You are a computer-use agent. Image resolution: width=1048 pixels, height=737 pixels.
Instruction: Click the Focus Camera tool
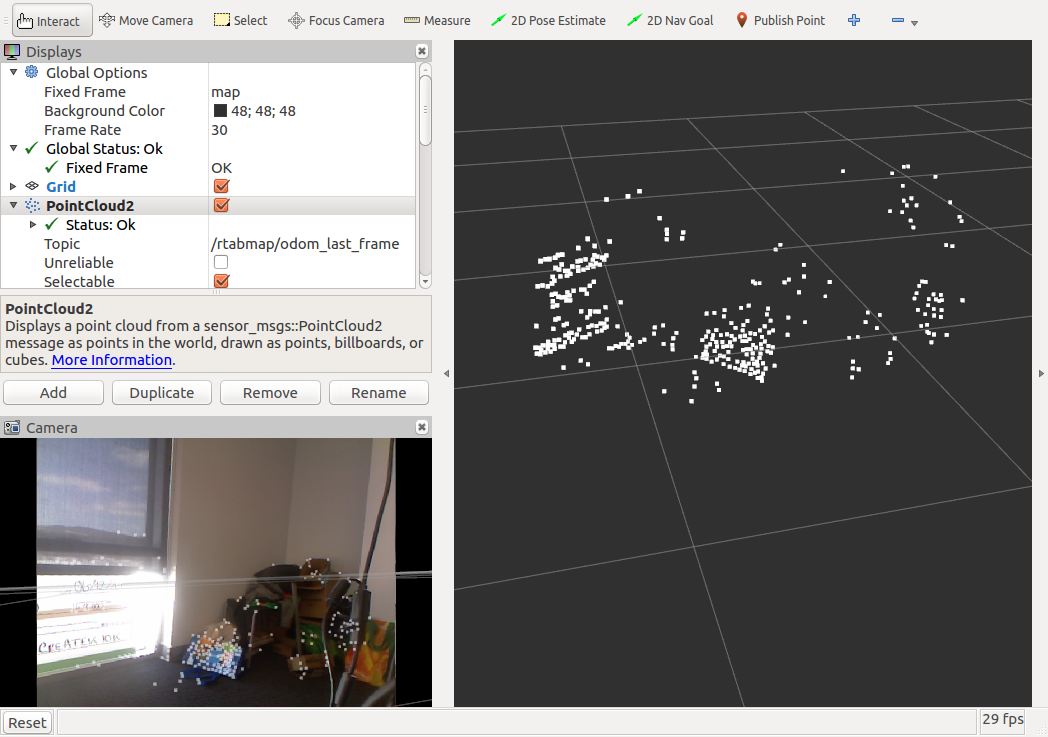[336, 20]
